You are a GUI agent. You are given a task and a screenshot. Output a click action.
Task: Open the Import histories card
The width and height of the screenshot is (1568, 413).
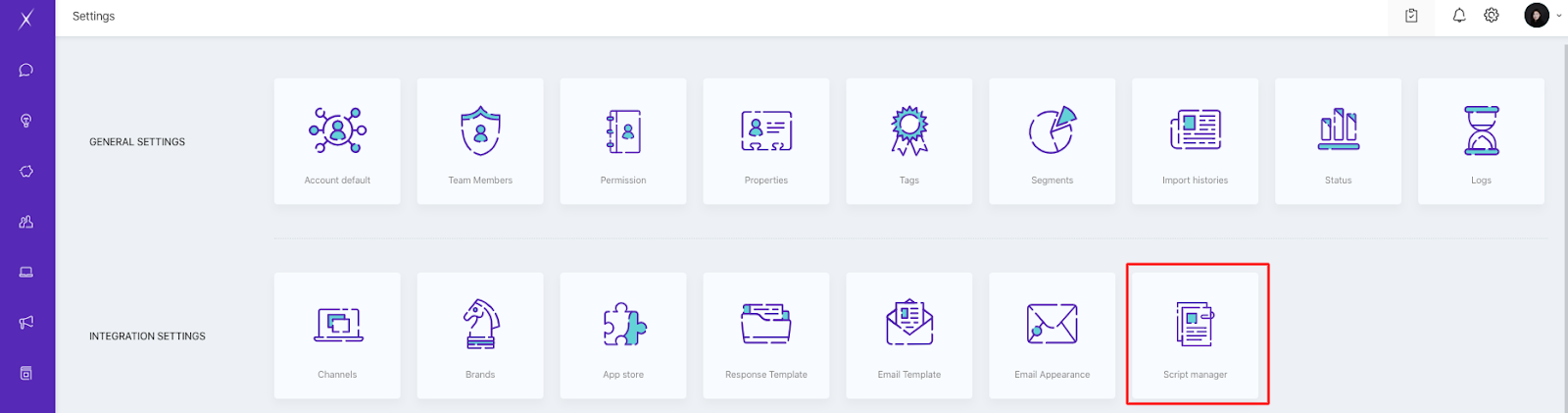click(x=1196, y=141)
